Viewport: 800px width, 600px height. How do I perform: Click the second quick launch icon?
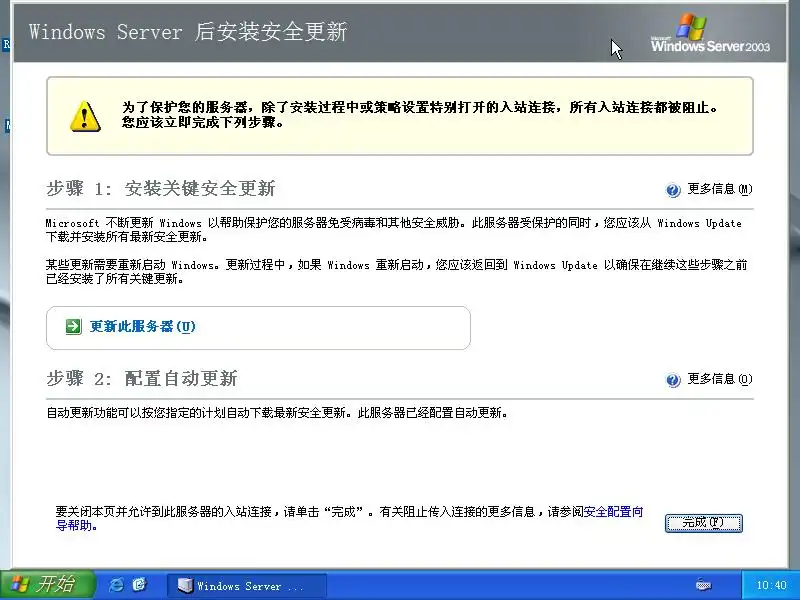(x=139, y=585)
